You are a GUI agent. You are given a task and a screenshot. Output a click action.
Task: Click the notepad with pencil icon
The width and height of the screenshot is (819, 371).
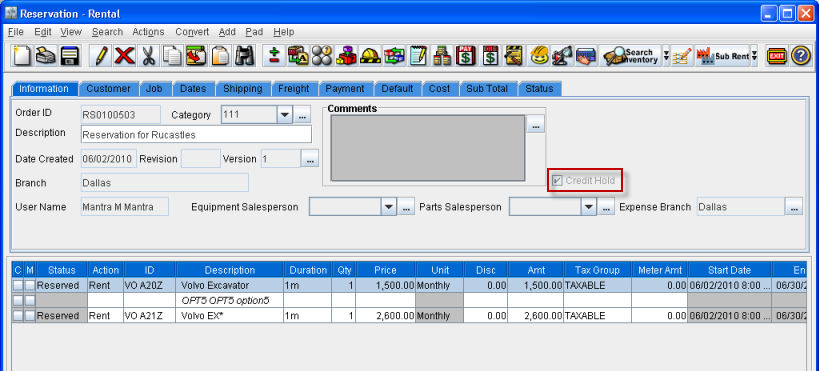418,55
